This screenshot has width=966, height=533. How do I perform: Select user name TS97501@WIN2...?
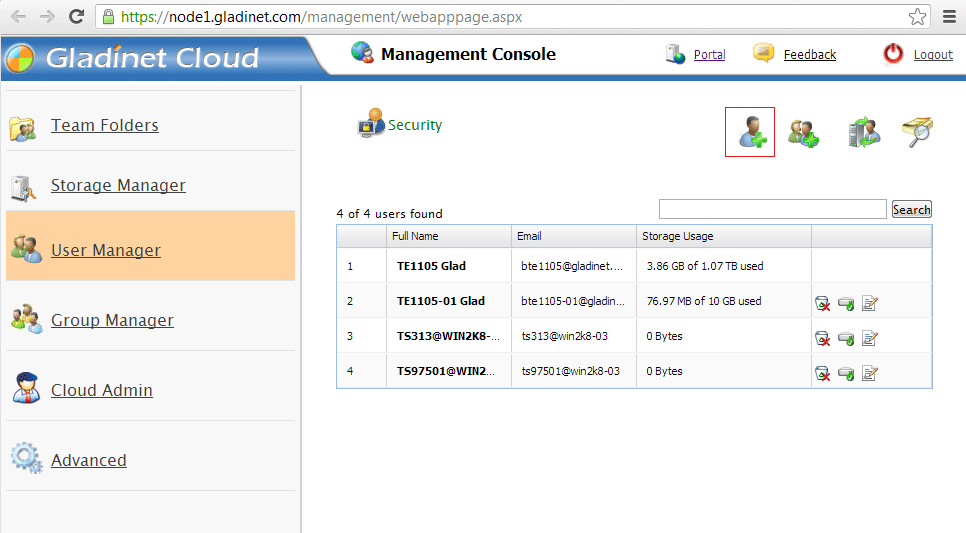point(445,372)
